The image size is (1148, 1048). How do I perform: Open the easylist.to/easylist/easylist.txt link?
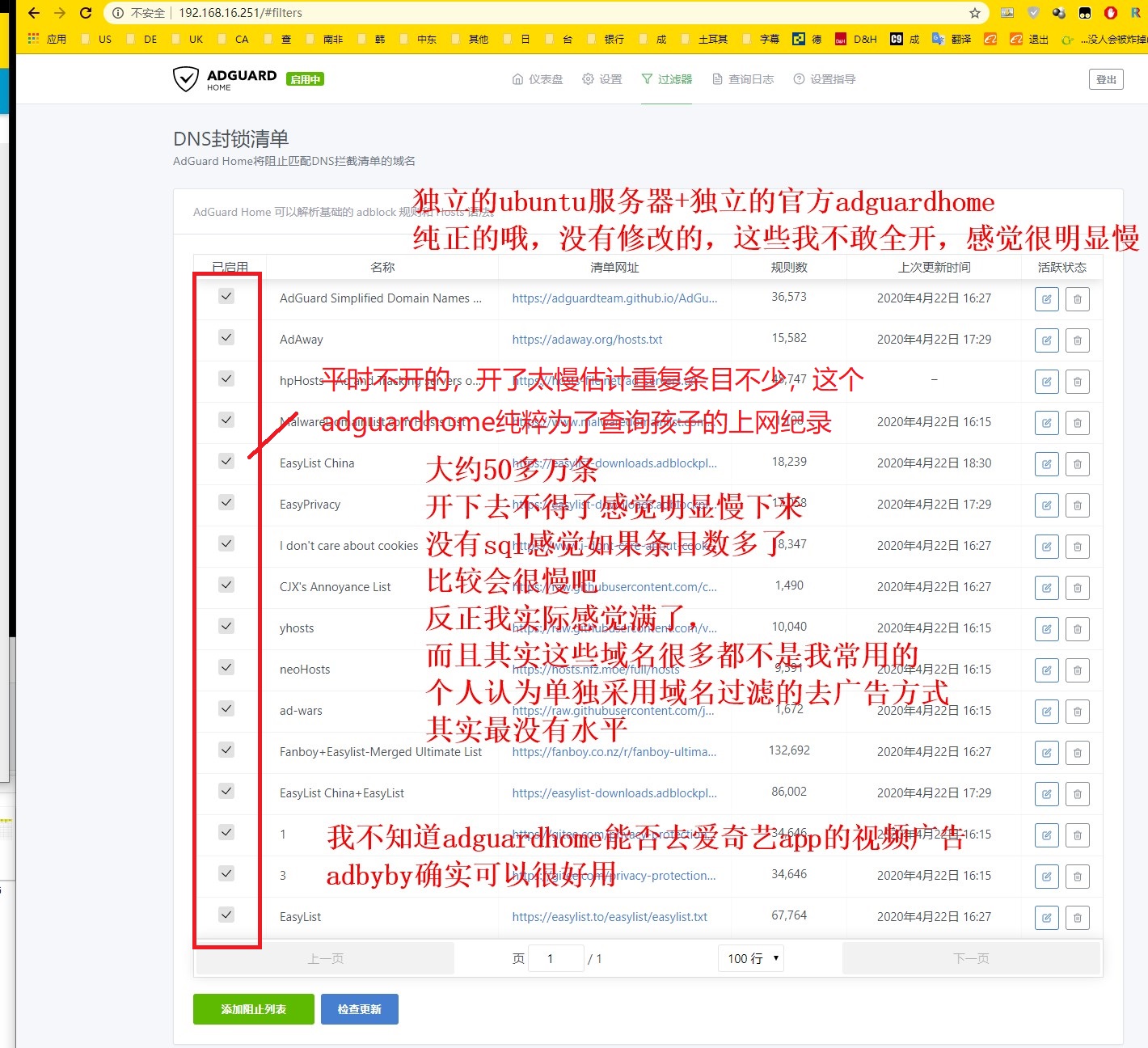tap(610, 917)
